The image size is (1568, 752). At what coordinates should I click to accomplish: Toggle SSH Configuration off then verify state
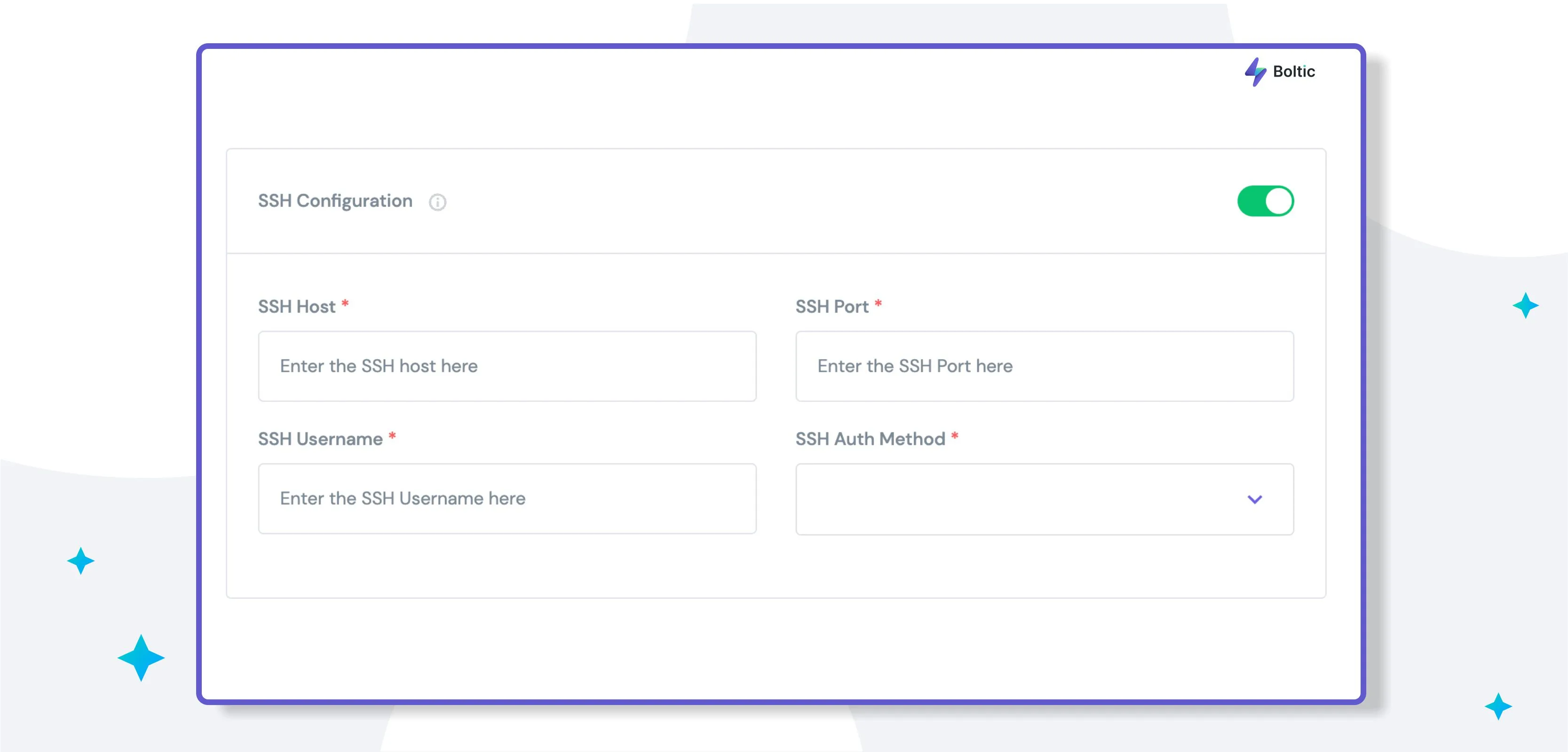coord(1266,201)
